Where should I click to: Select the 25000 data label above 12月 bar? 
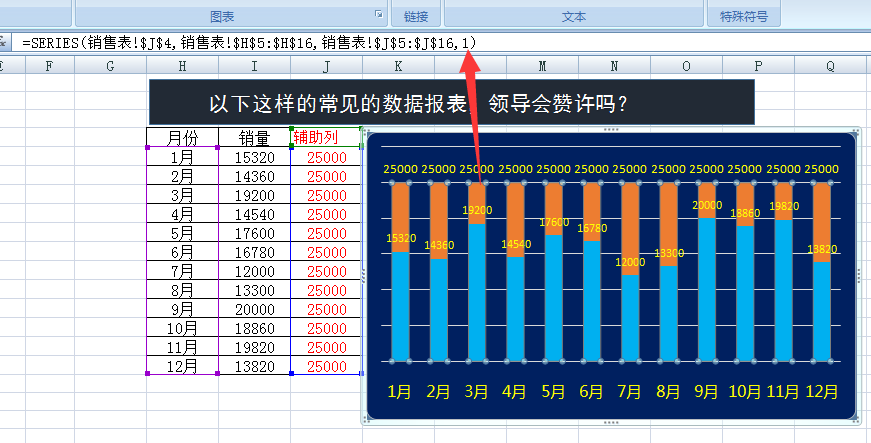click(x=822, y=169)
